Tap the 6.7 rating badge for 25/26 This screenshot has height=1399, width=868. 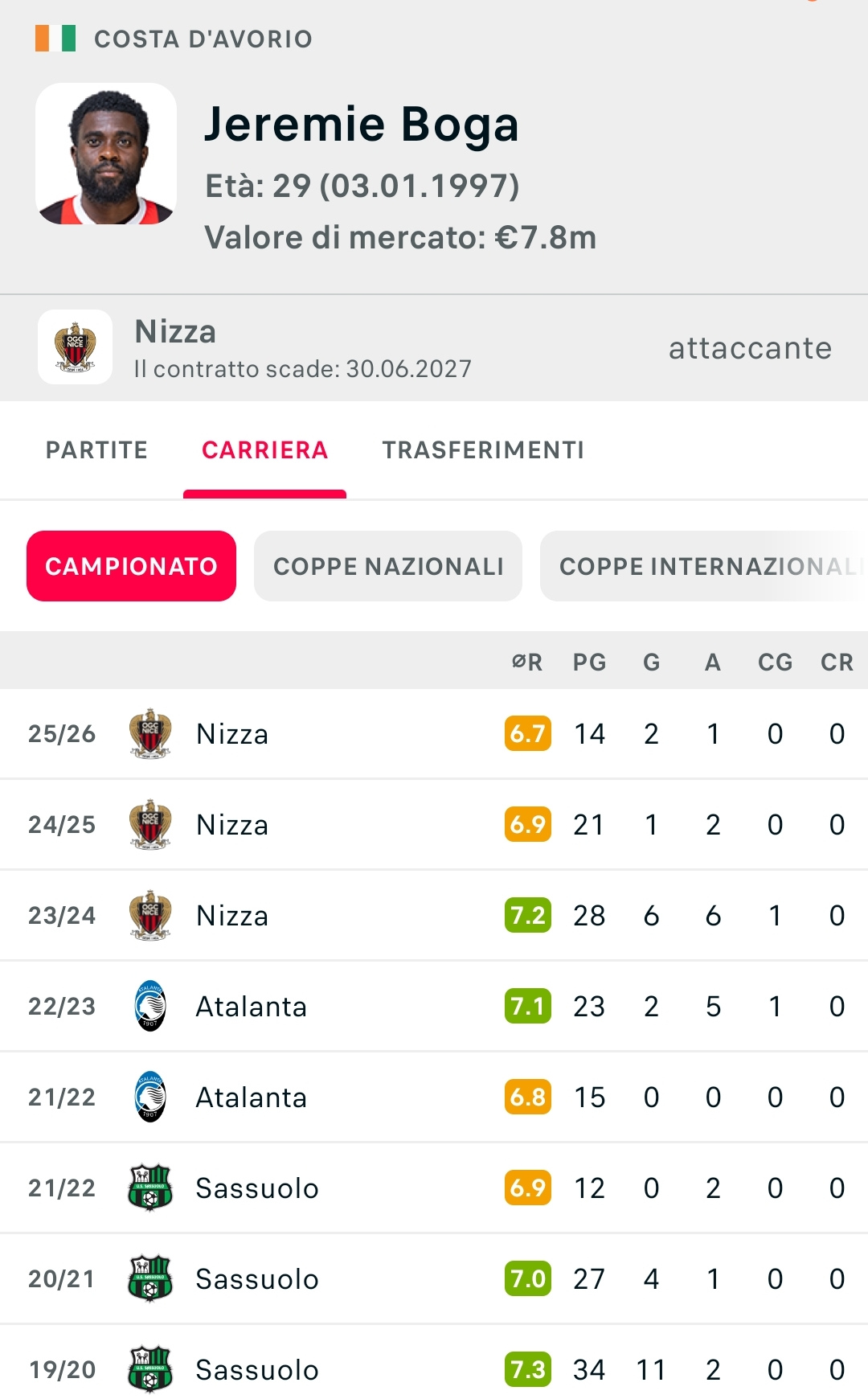tap(528, 733)
